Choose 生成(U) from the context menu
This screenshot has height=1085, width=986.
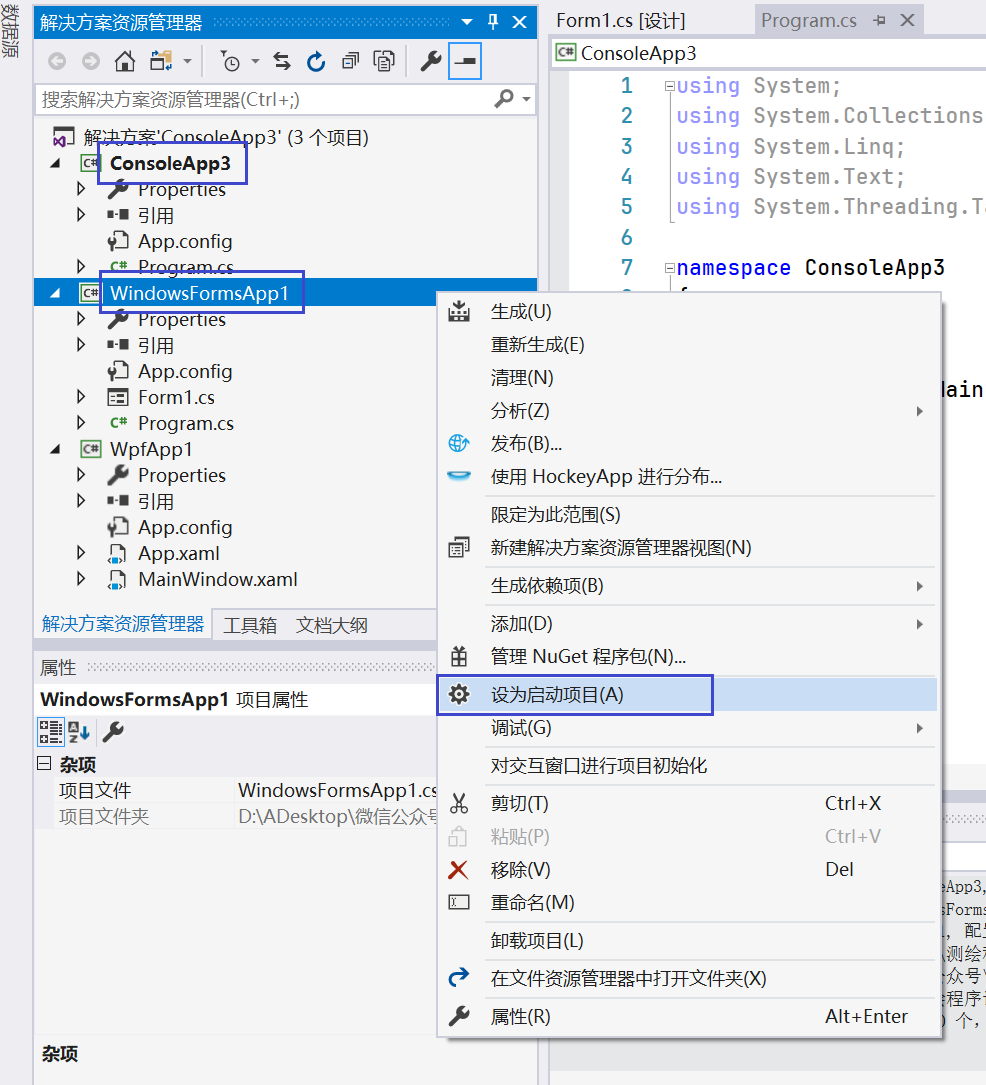coord(688,312)
